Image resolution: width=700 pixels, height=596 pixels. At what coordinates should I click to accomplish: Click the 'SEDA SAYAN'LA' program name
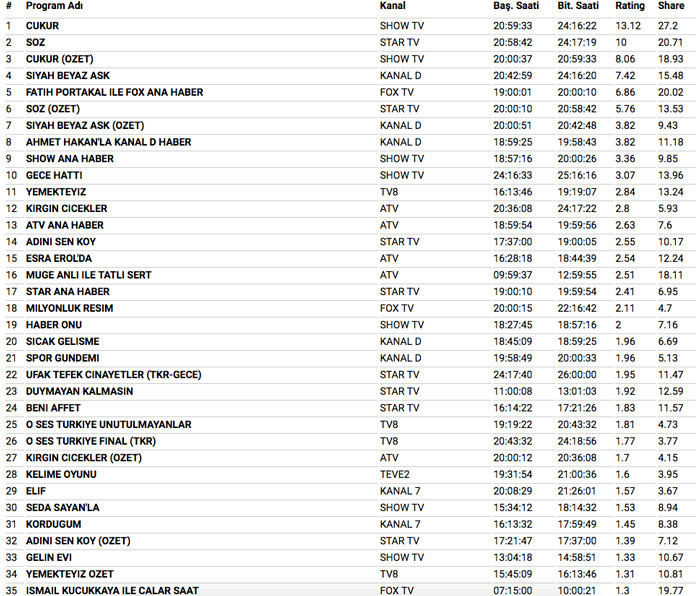tap(62, 508)
